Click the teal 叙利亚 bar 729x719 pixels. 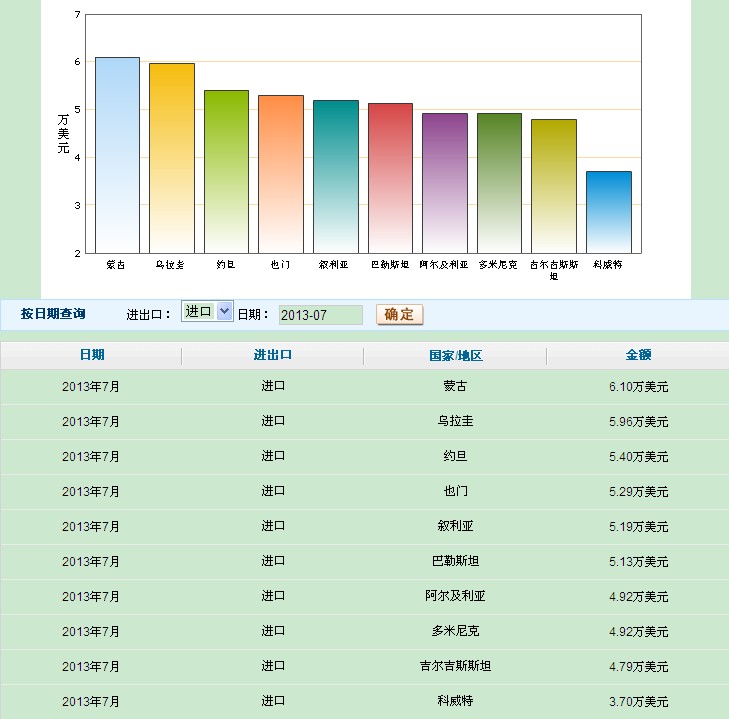335,176
